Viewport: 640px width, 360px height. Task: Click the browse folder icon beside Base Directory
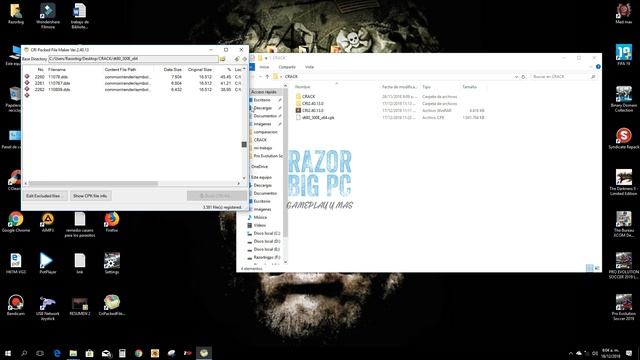point(222,59)
